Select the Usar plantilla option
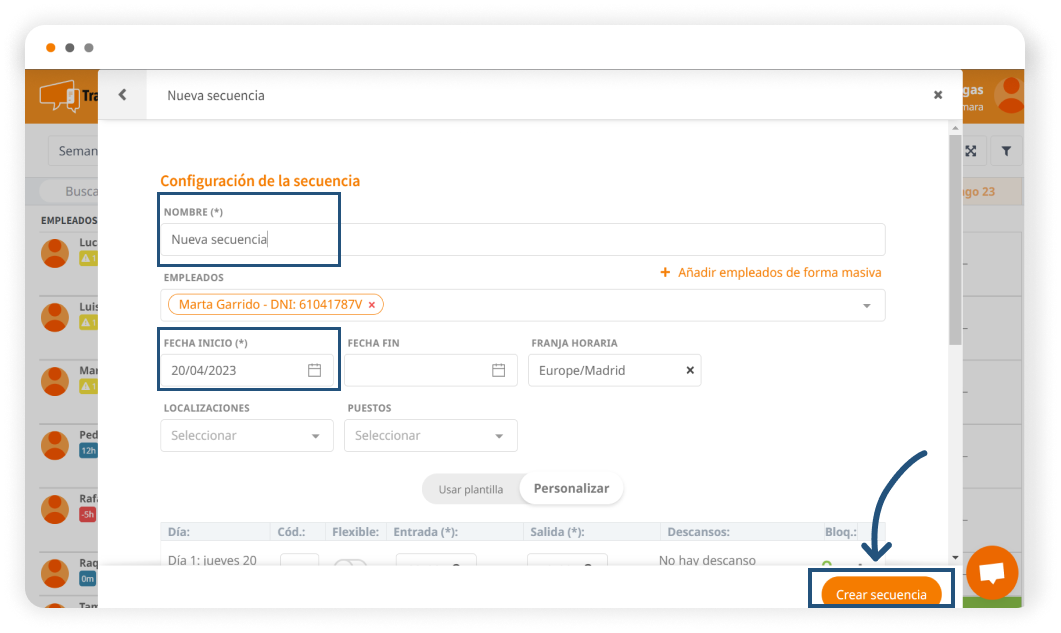This screenshot has height=633, width=1061. click(470, 489)
